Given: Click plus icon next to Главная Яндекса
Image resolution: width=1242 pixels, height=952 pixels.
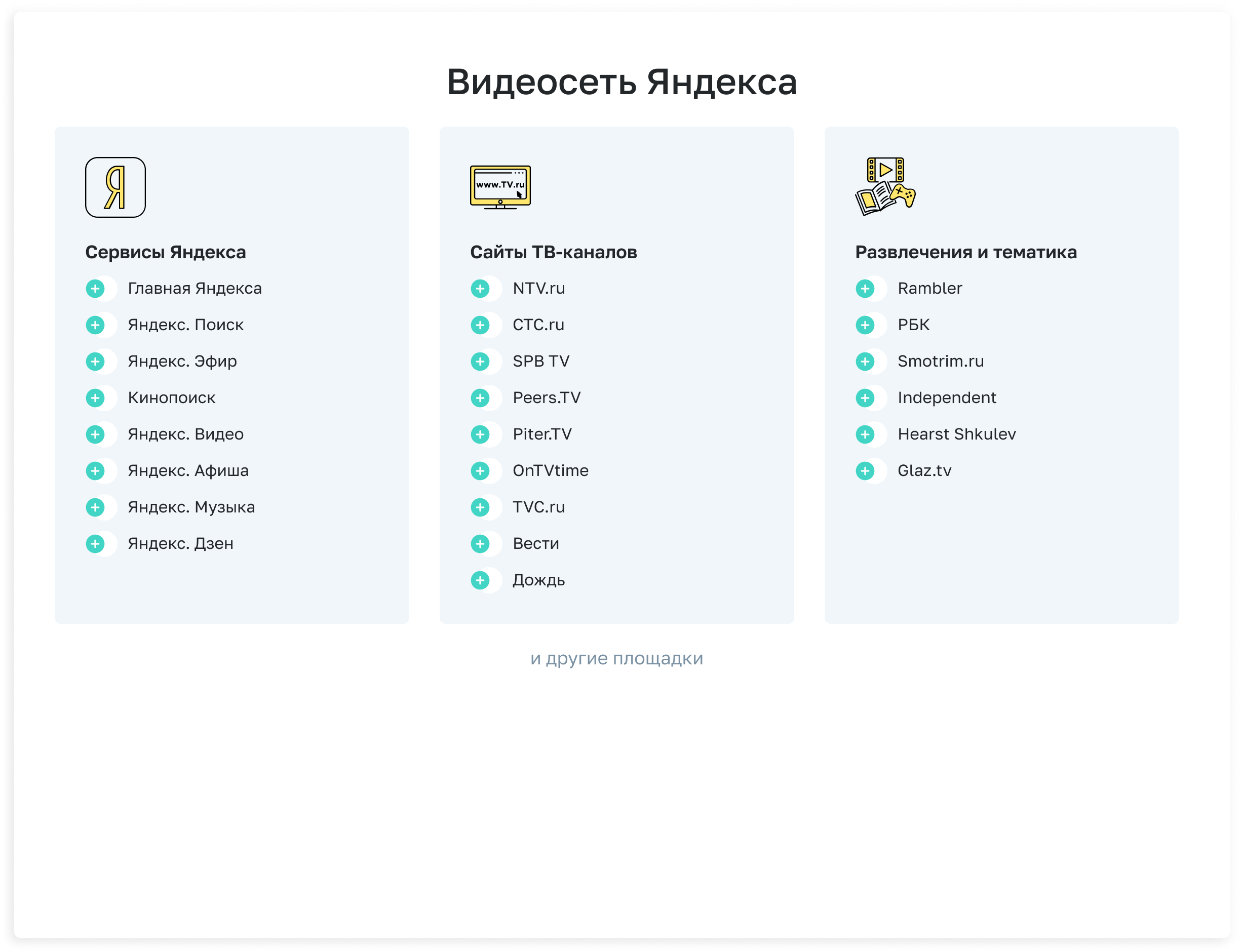Looking at the screenshot, I should point(95,289).
